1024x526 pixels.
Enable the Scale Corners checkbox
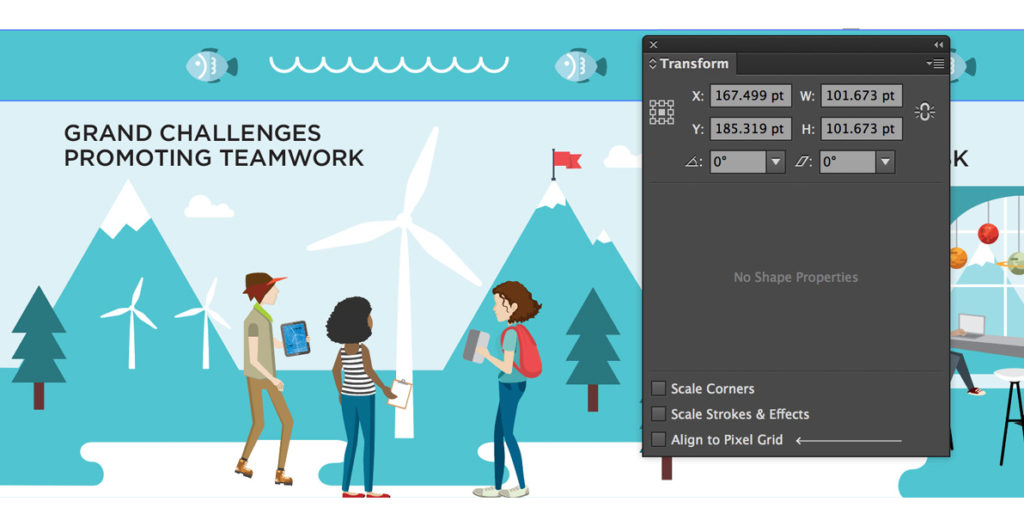click(658, 388)
